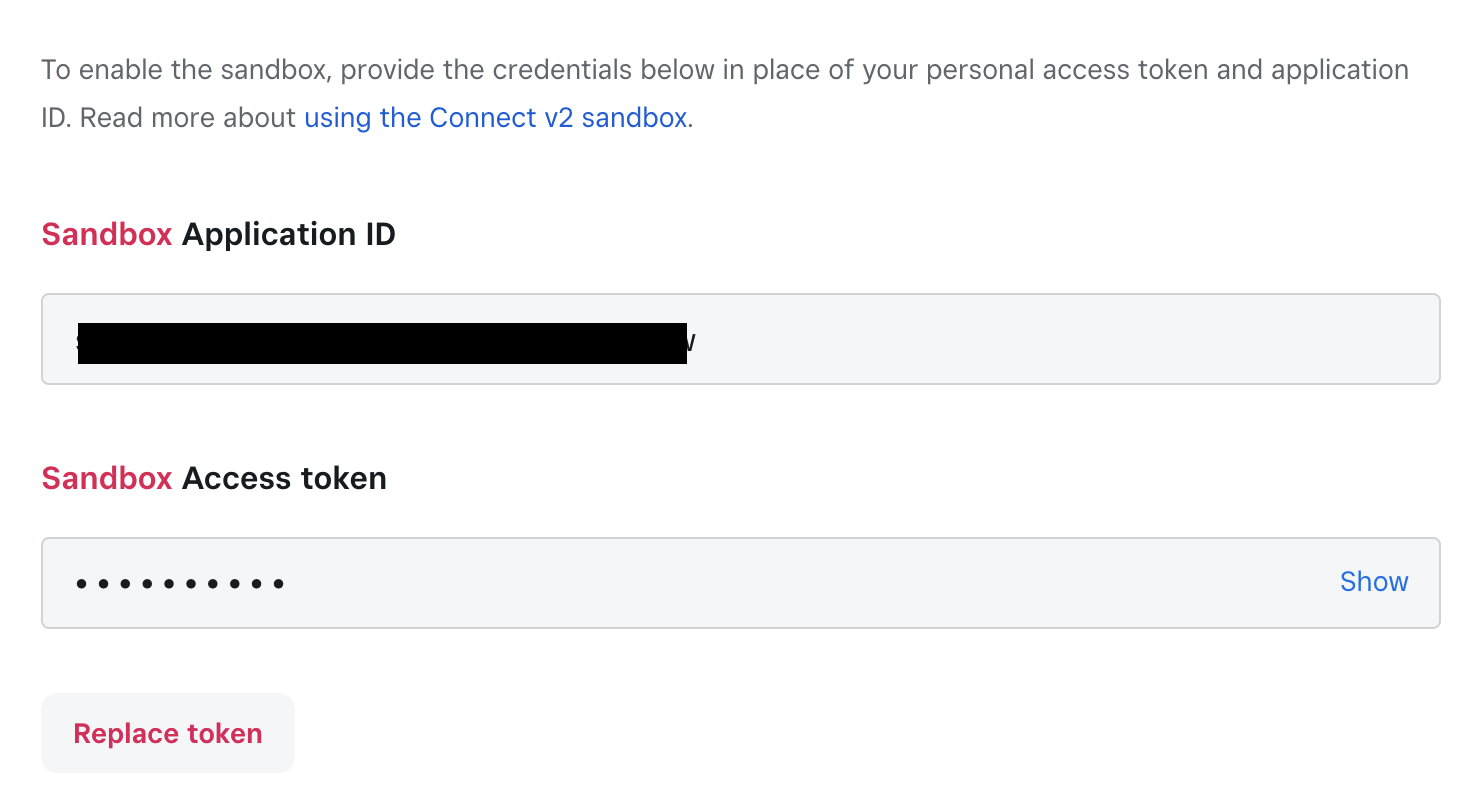This screenshot has height=800, width=1460.
Task: Click the word "sandbox" ending the blue link
Action: pyautogui.click(x=634, y=118)
